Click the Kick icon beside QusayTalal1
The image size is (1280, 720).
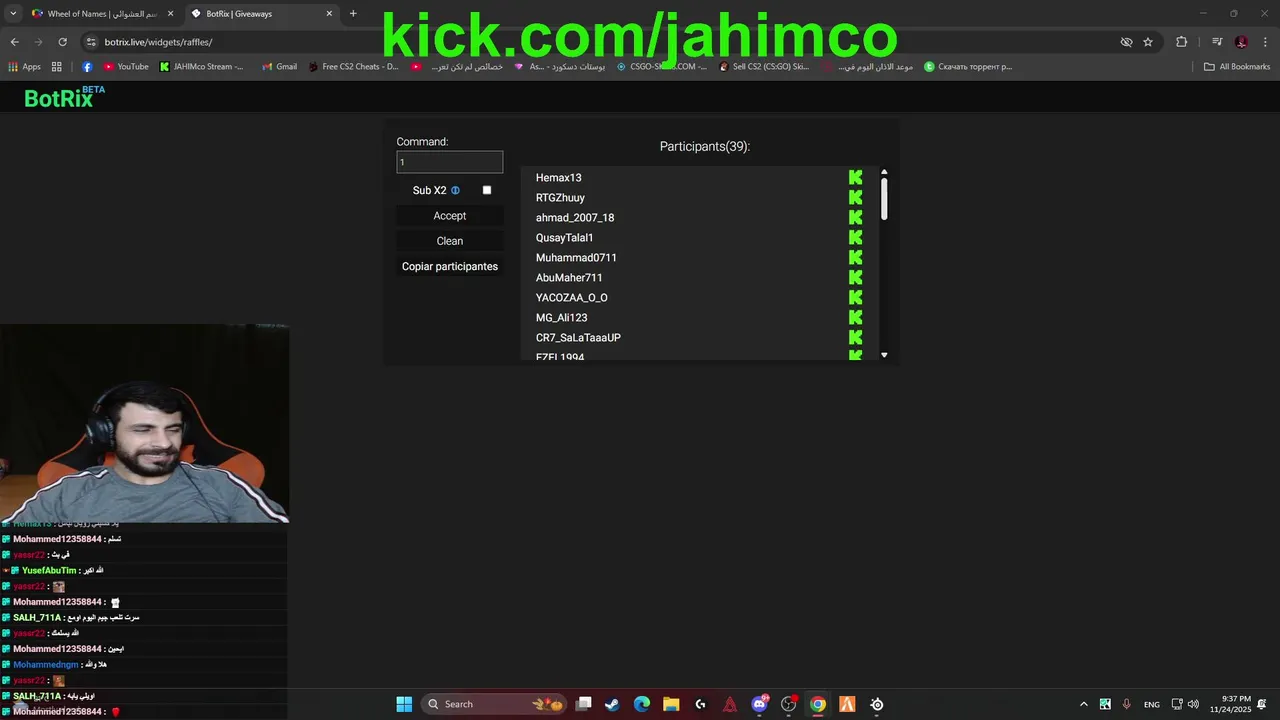[855, 238]
